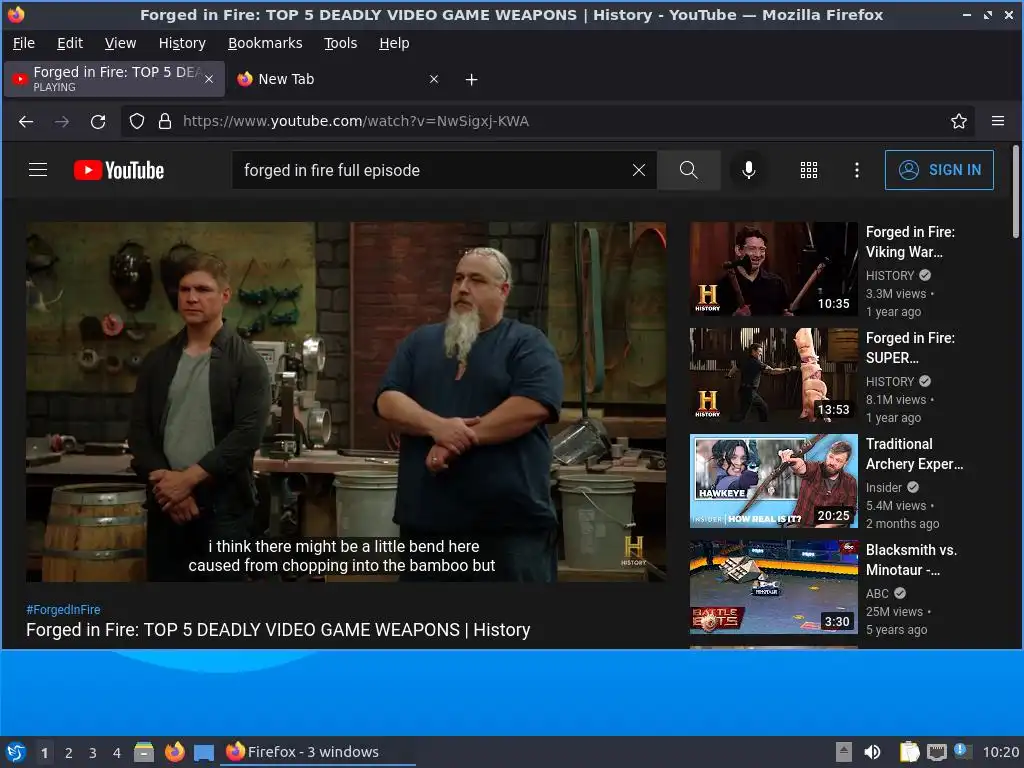Screen dimensions: 1024x768
Task: Open the History menu
Action: [182, 43]
